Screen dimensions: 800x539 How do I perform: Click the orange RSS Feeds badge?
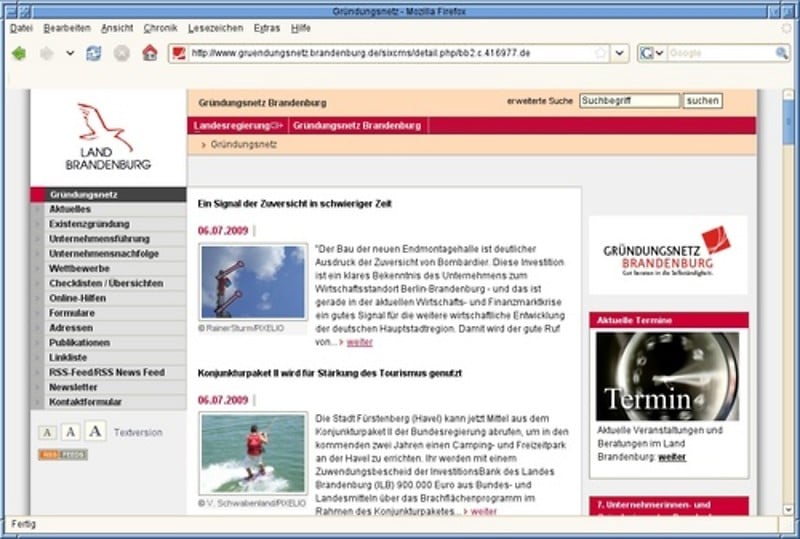pos(63,455)
